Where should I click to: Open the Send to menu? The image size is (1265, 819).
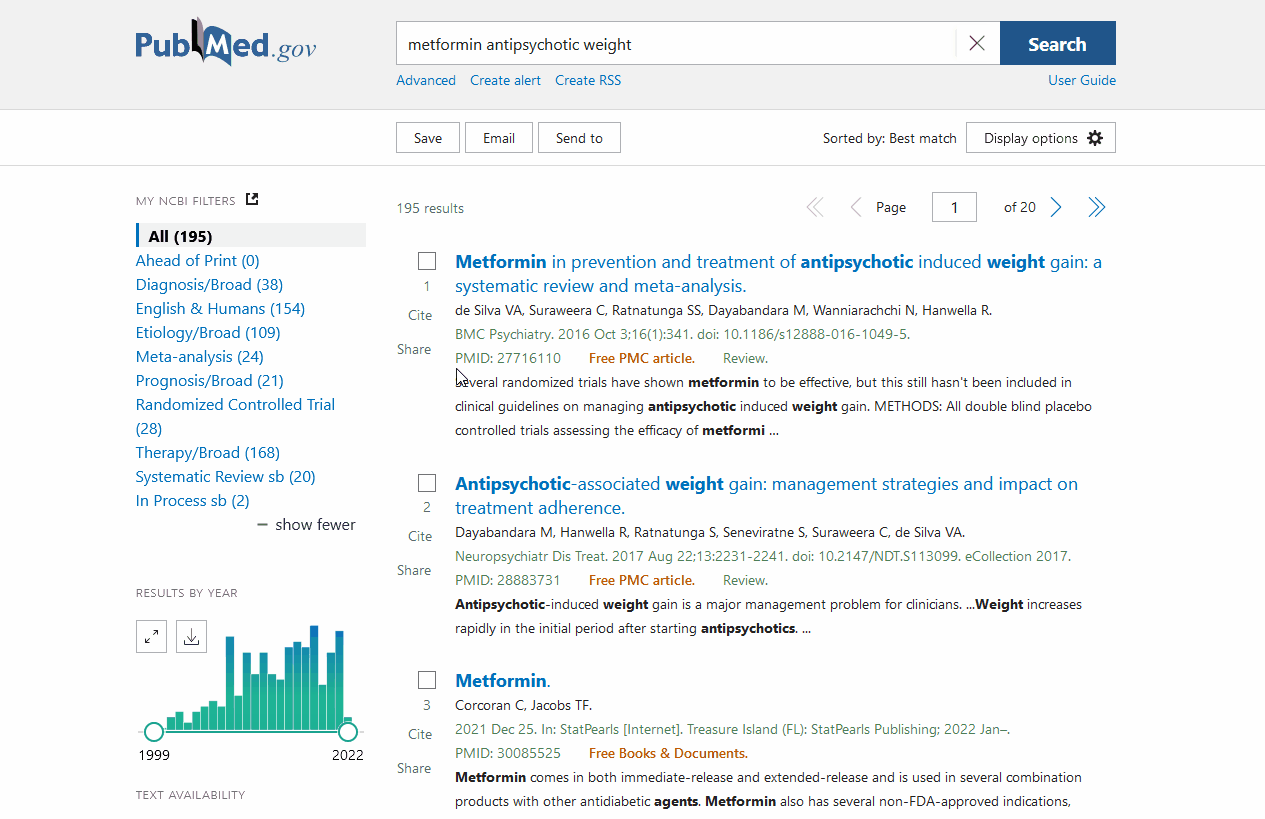579,138
